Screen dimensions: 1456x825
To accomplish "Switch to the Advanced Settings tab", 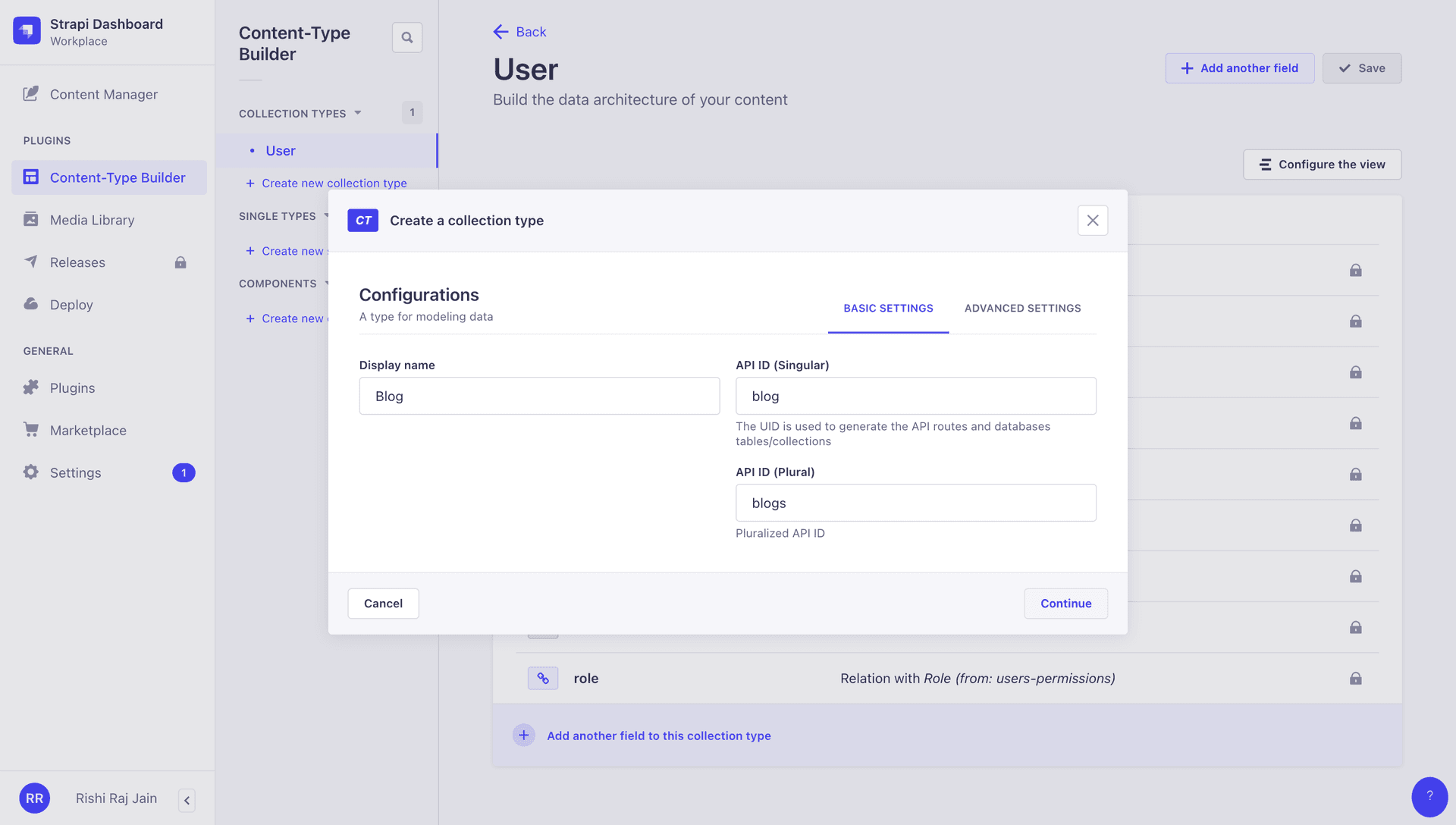I will tap(1022, 308).
